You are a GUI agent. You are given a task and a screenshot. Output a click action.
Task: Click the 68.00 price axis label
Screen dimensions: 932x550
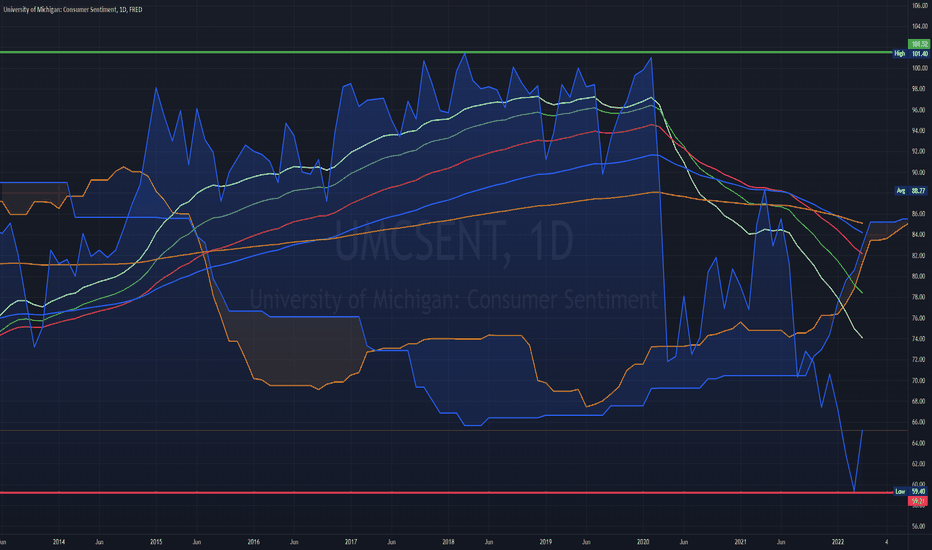[920, 401]
